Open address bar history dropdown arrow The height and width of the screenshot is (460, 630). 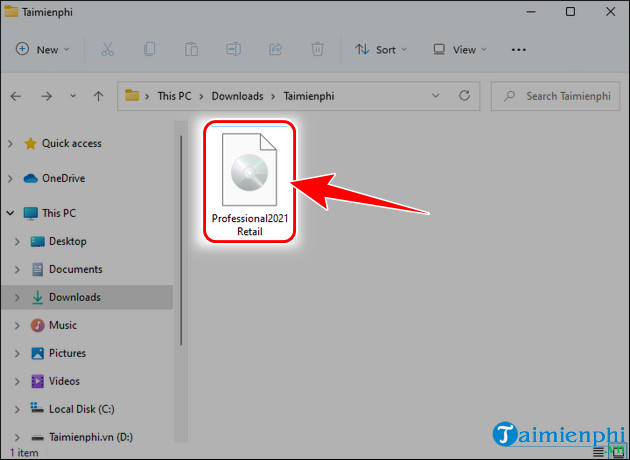coord(436,96)
